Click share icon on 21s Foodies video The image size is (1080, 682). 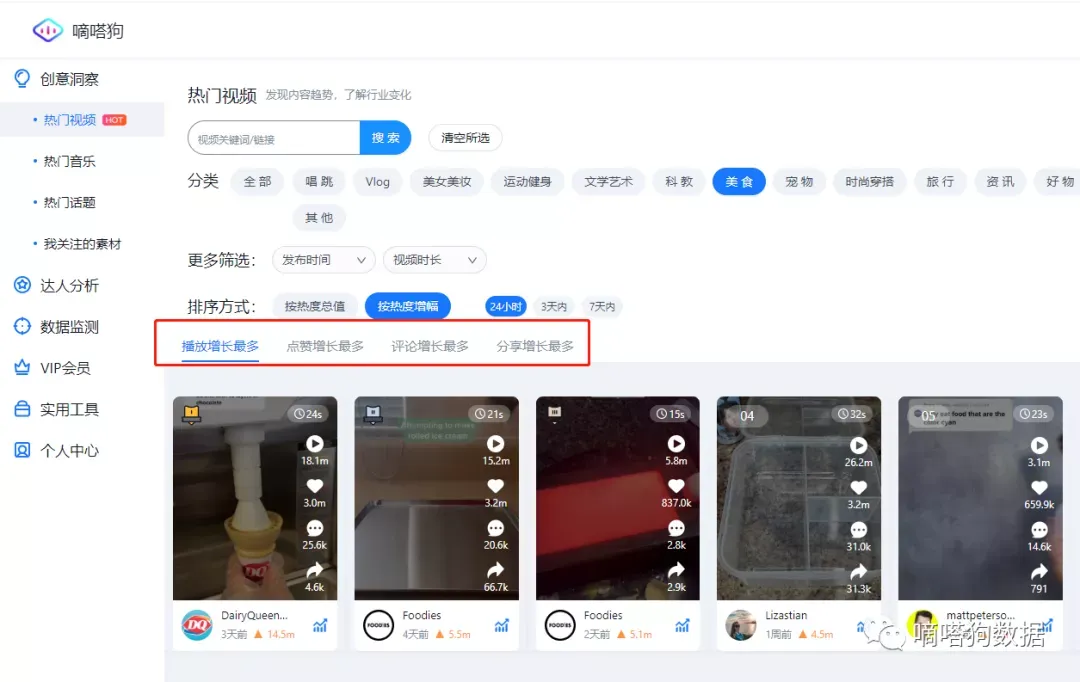click(x=495, y=570)
